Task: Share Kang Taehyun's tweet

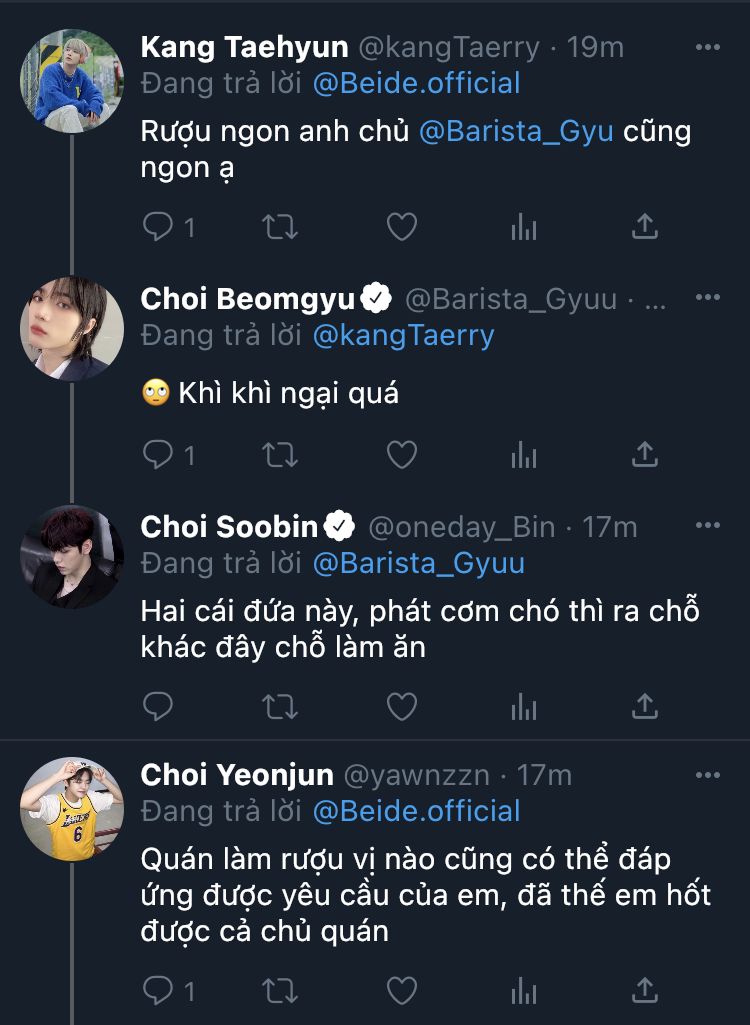Action: (646, 228)
